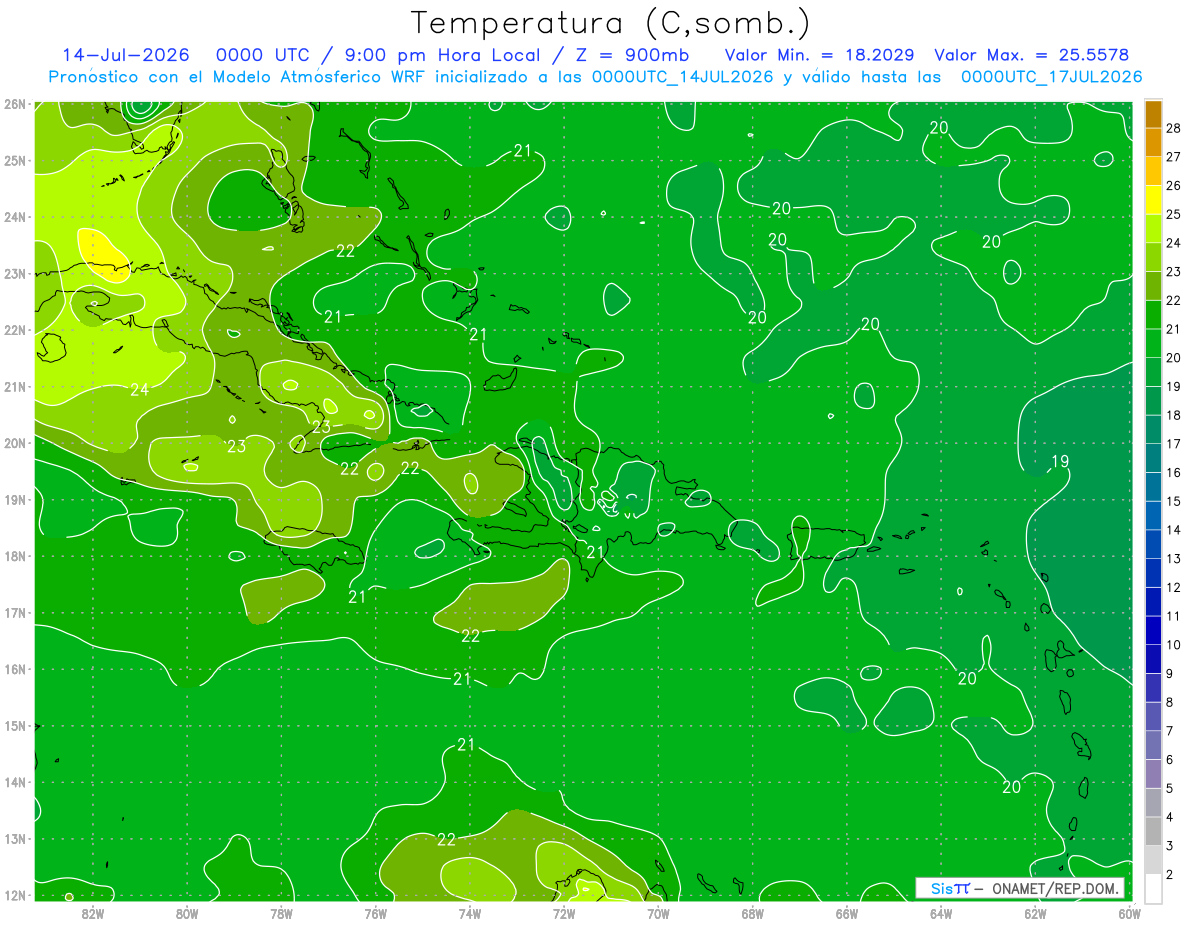Click the 72W longitude axis label
The width and height of the screenshot is (1200, 927).
click(x=564, y=913)
